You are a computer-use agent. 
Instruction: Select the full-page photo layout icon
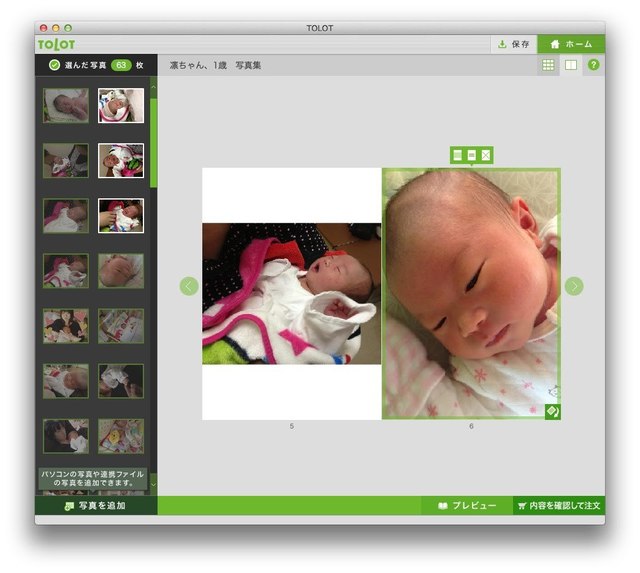click(x=457, y=155)
